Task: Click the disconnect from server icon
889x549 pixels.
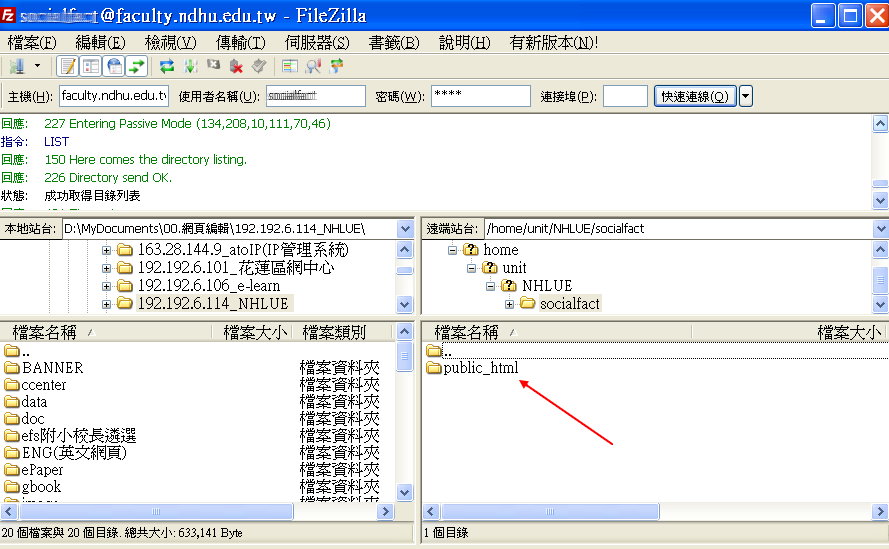Action: tap(236, 66)
